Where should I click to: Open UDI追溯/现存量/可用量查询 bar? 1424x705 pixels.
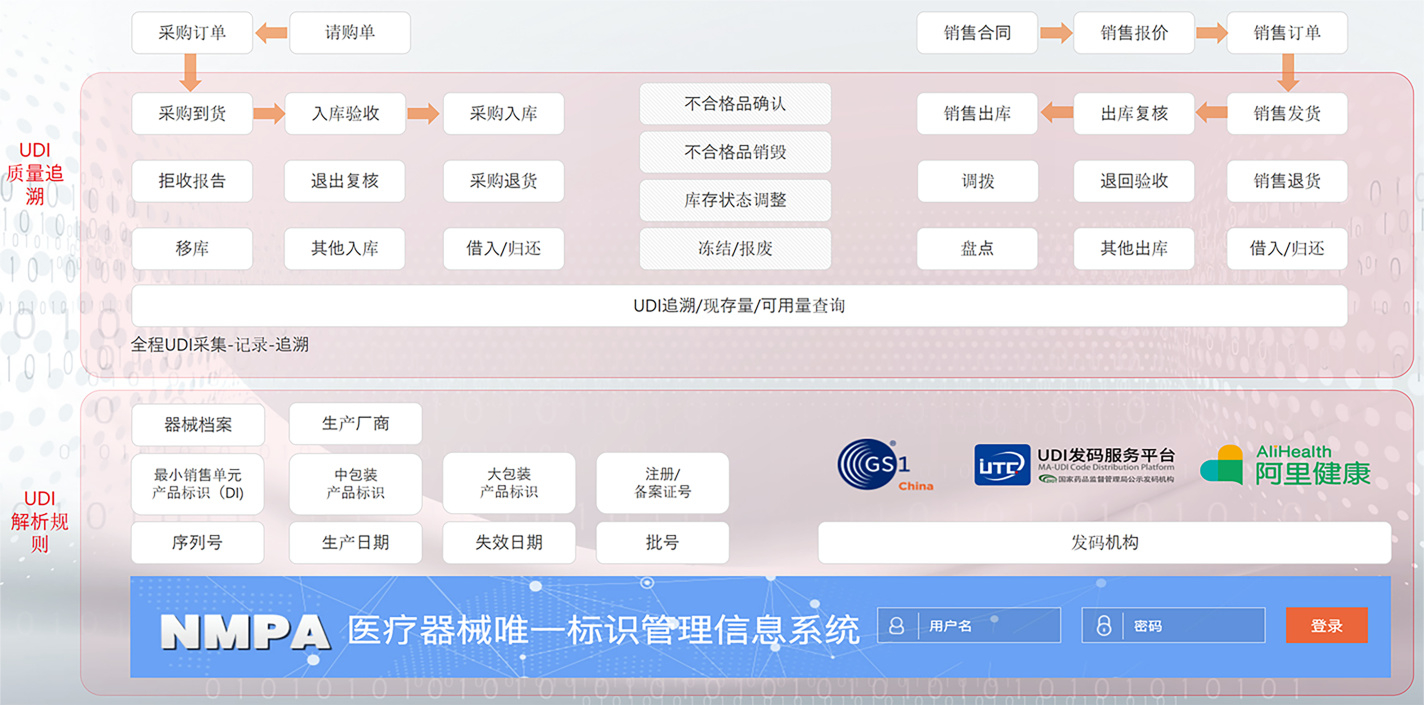click(739, 306)
